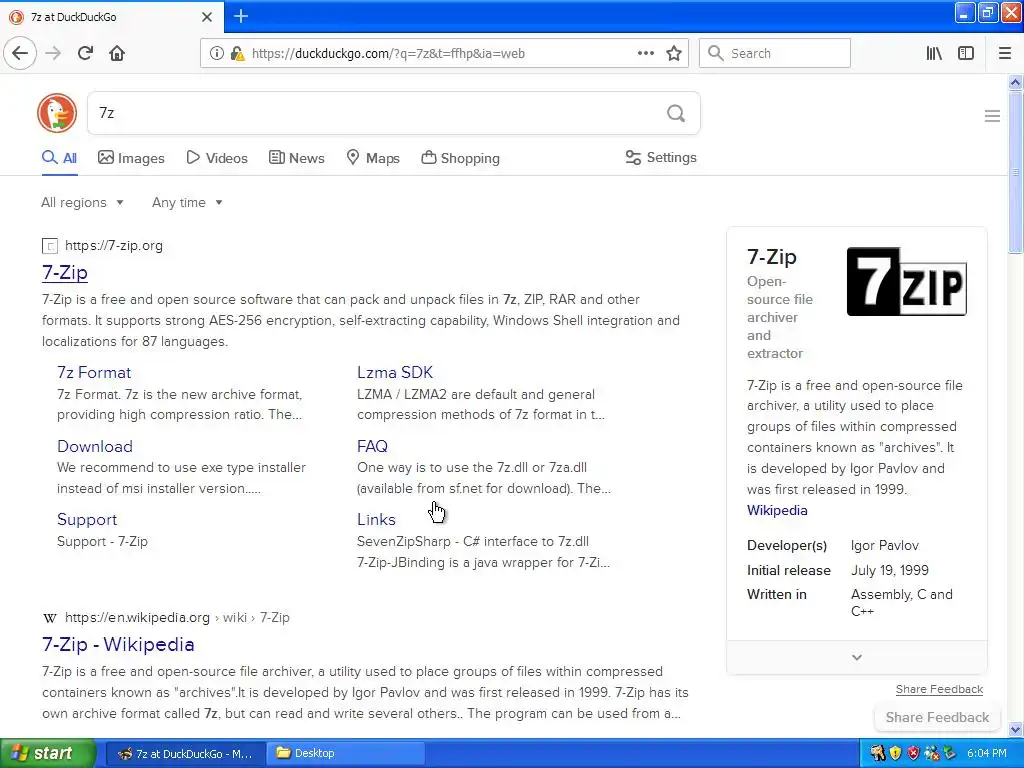Open the Lzma SDK sublink
The image size is (1024, 768).
pos(394,372)
